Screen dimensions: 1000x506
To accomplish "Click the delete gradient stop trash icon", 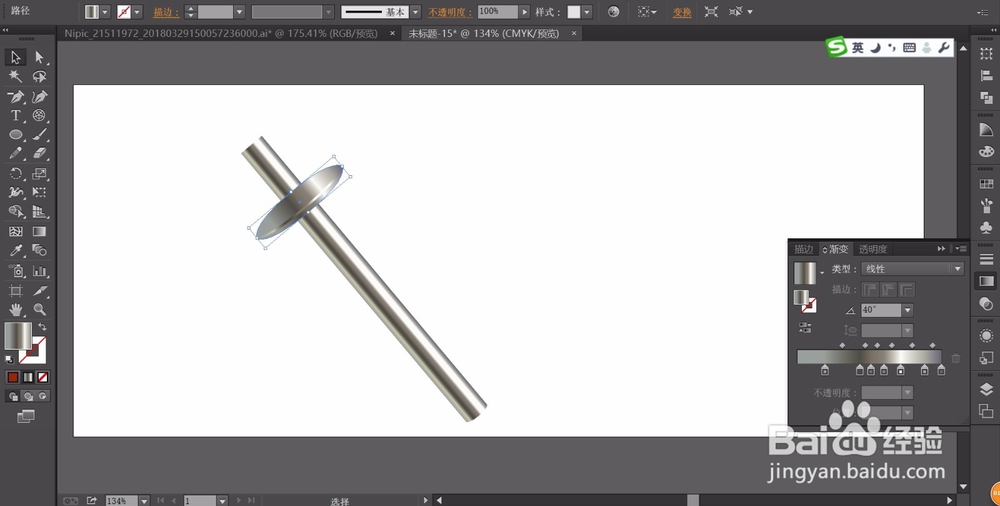I will pos(955,358).
